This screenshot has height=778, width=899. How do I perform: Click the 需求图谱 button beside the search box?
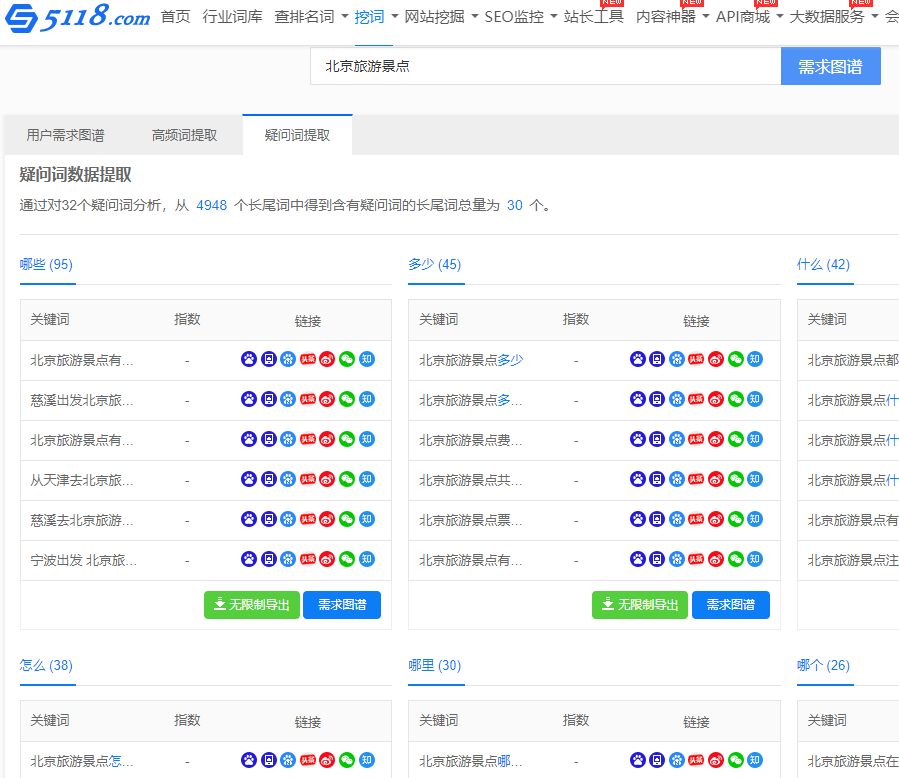click(830, 67)
